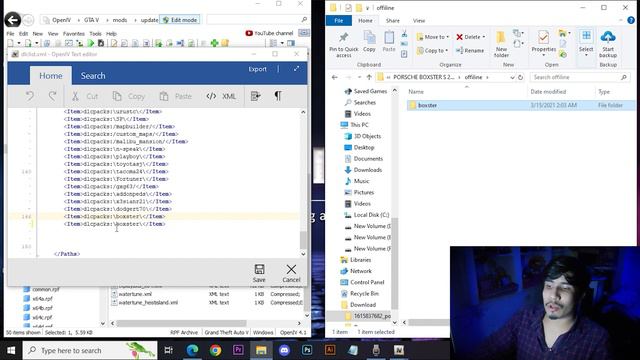This screenshot has height=360, width=640.
Task: Open Move to dropdown in Explorer
Action: [x=433, y=37]
